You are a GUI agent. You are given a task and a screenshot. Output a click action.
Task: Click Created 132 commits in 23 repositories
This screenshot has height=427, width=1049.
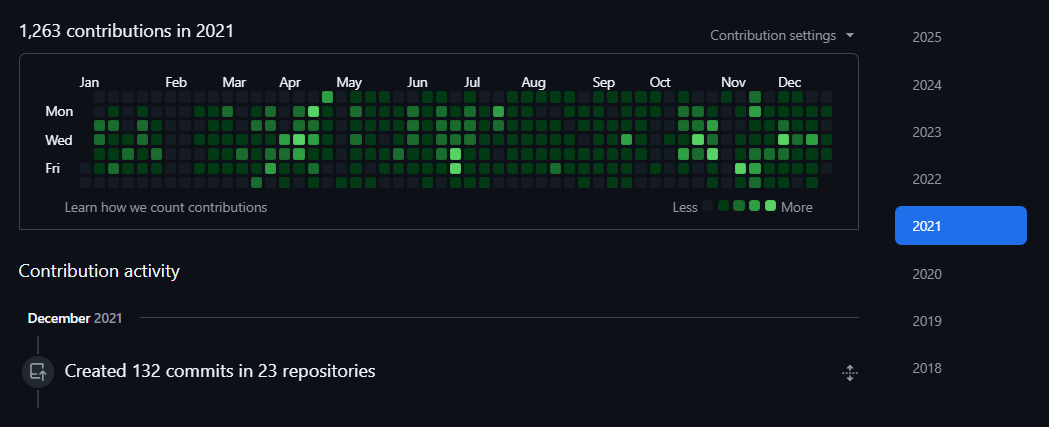click(x=220, y=371)
